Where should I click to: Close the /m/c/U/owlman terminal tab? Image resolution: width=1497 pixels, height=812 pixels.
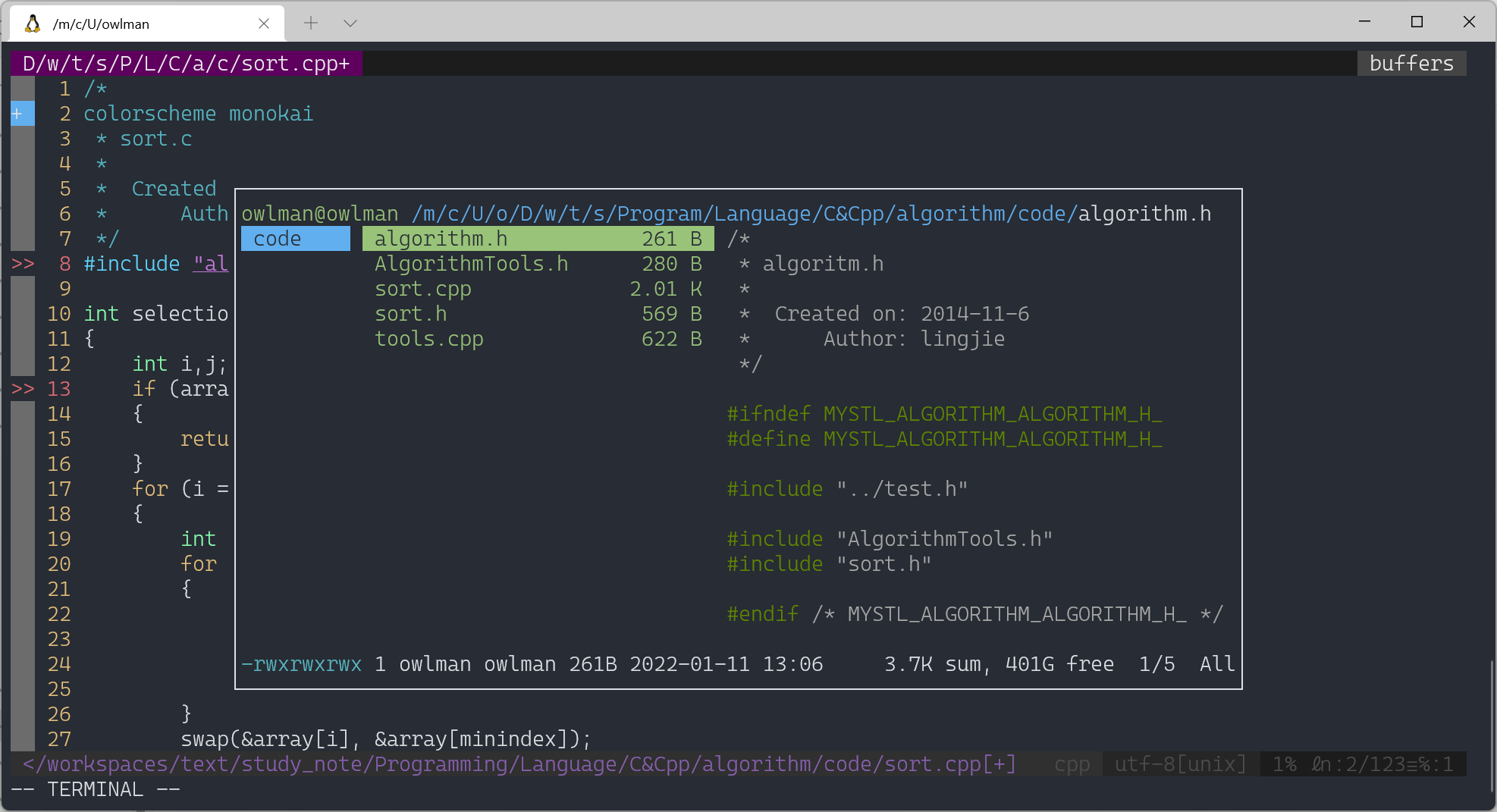(264, 24)
